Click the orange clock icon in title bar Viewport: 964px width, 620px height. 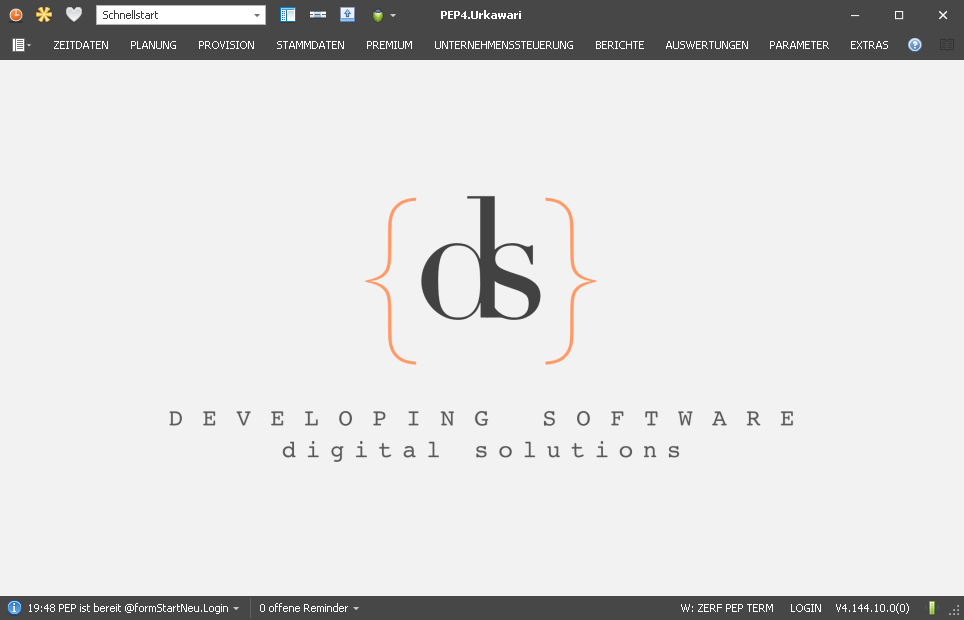(x=16, y=15)
